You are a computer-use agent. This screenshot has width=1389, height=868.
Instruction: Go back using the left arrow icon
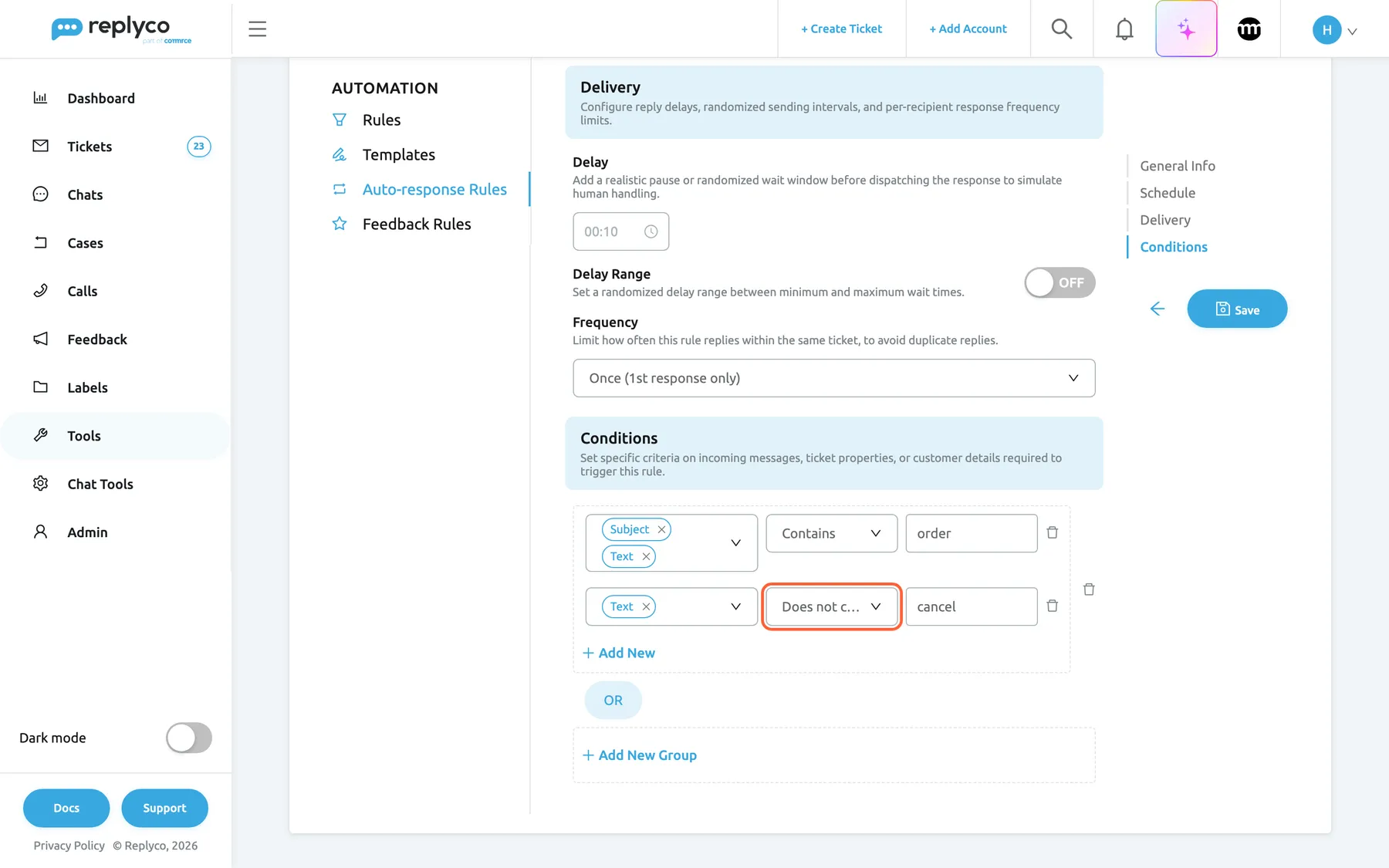click(x=1157, y=309)
